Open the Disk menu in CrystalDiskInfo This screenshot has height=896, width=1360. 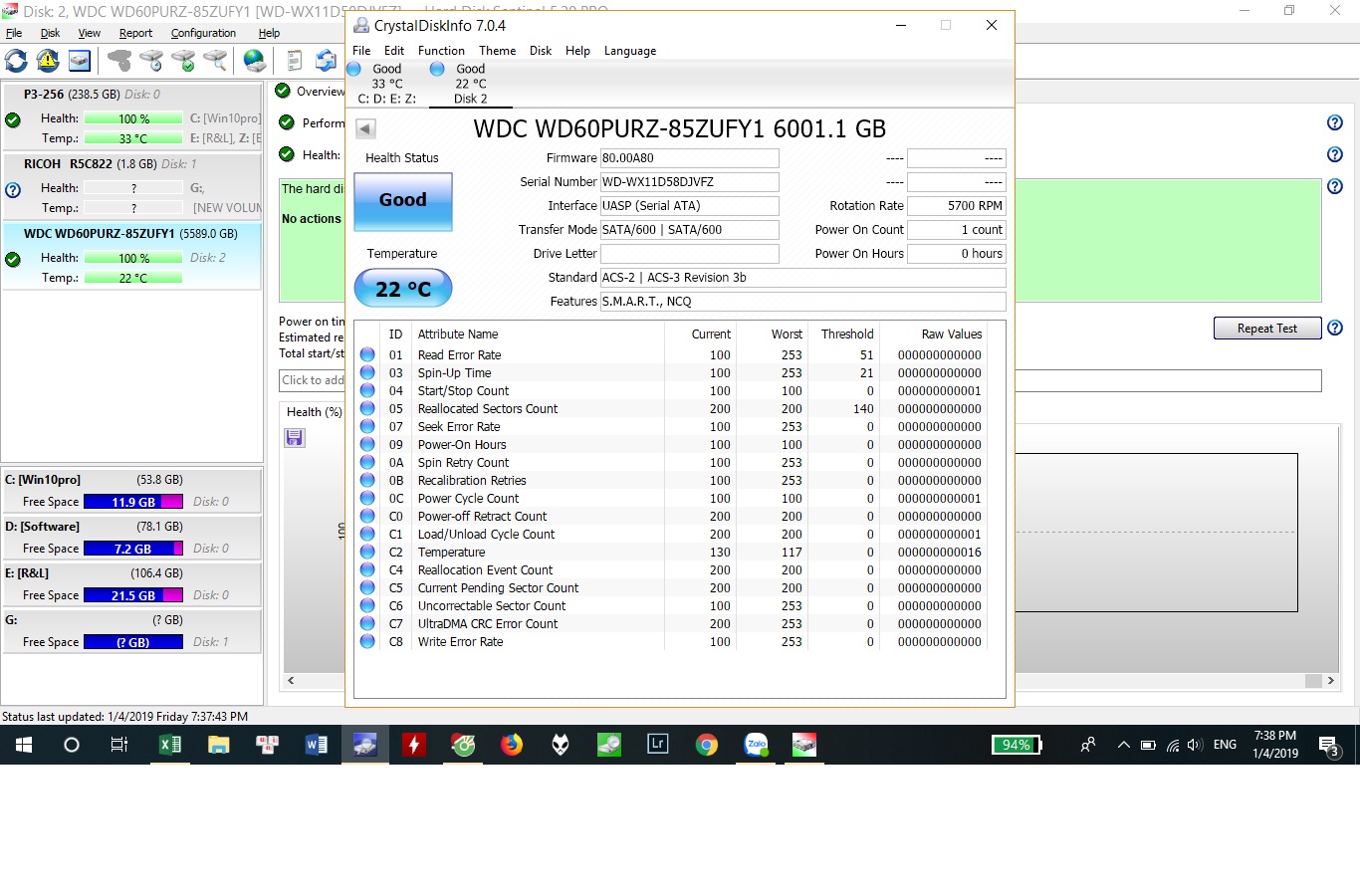pos(541,51)
